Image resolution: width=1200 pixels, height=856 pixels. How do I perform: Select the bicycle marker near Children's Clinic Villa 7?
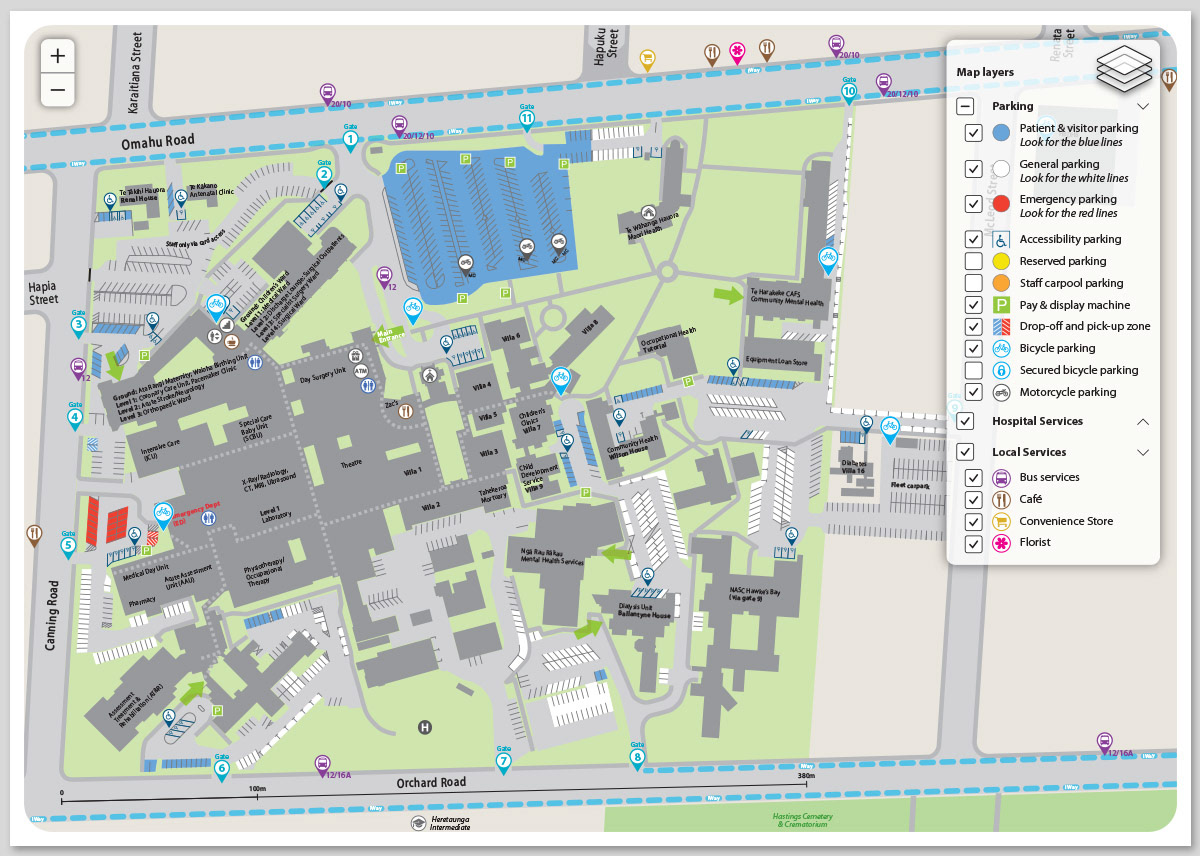[x=560, y=379]
